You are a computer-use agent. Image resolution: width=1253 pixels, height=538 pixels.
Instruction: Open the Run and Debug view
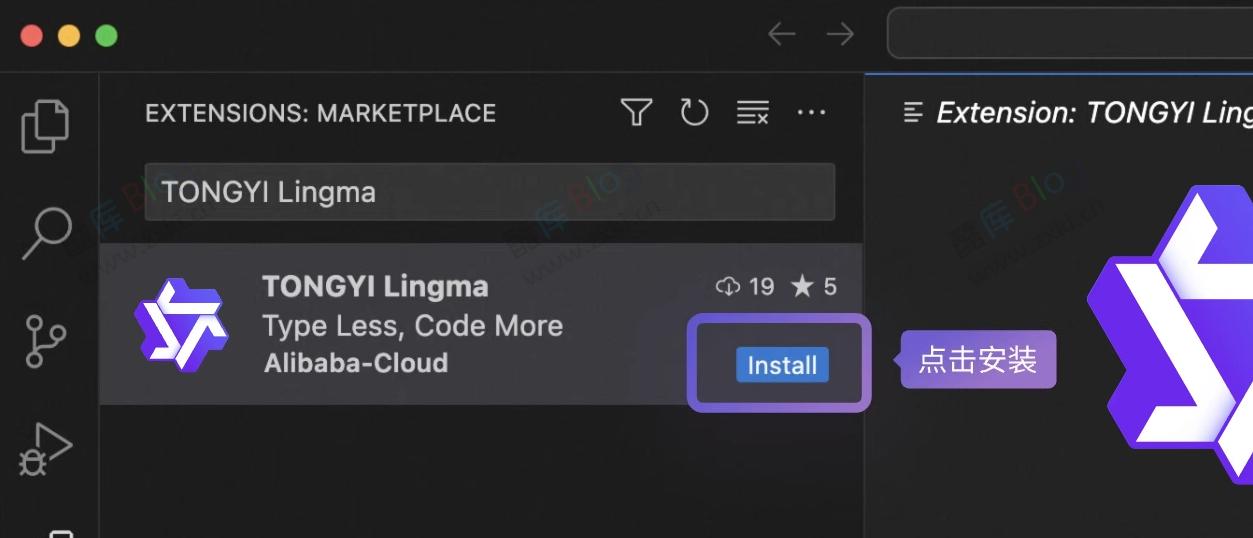46,448
